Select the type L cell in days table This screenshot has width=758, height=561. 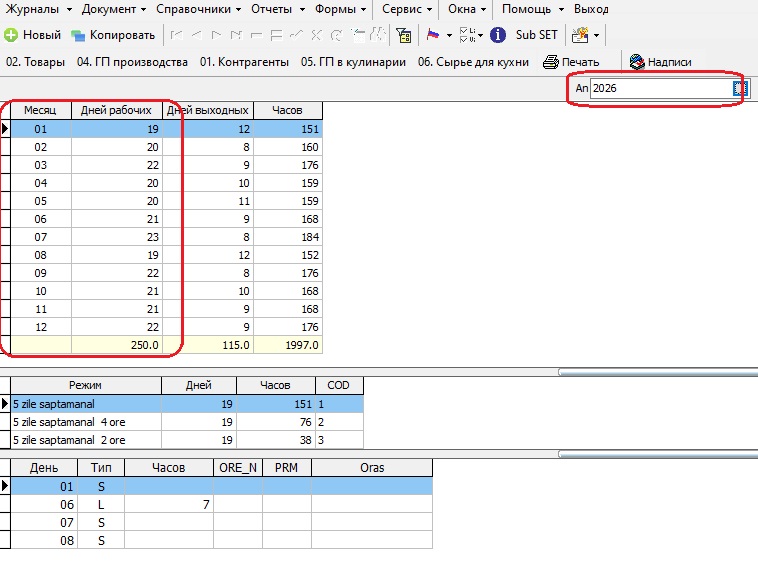click(x=101, y=504)
